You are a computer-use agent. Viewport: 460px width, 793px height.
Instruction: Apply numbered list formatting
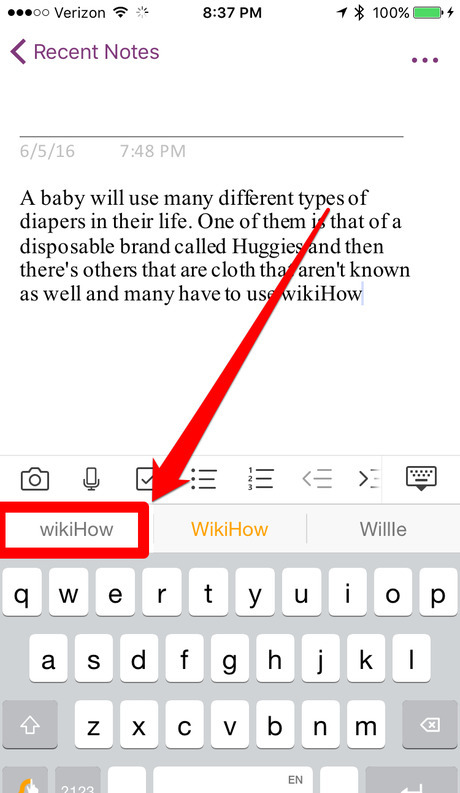pyautogui.click(x=260, y=478)
